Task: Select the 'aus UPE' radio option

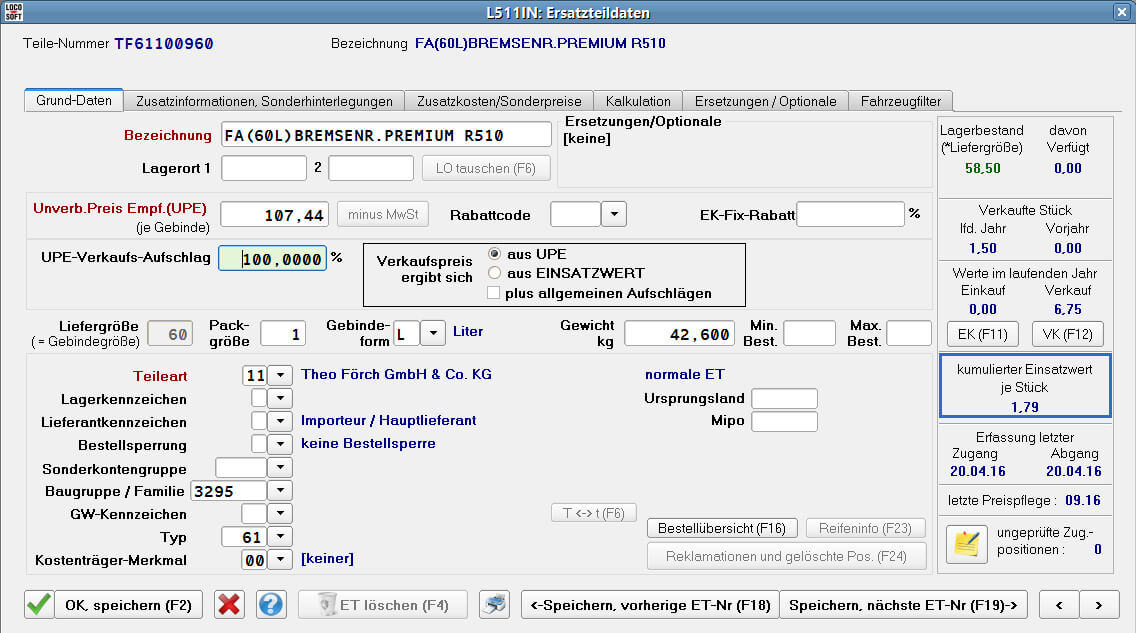Action: click(x=494, y=254)
